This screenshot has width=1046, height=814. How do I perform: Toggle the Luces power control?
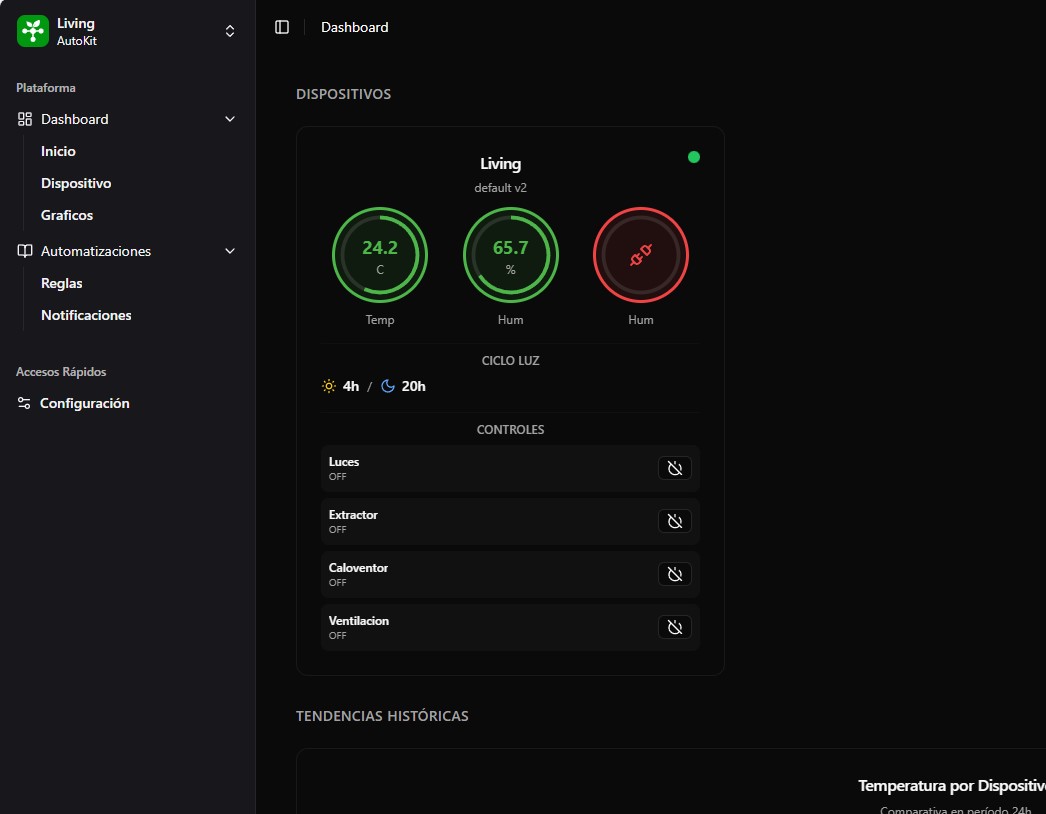point(674,468)
